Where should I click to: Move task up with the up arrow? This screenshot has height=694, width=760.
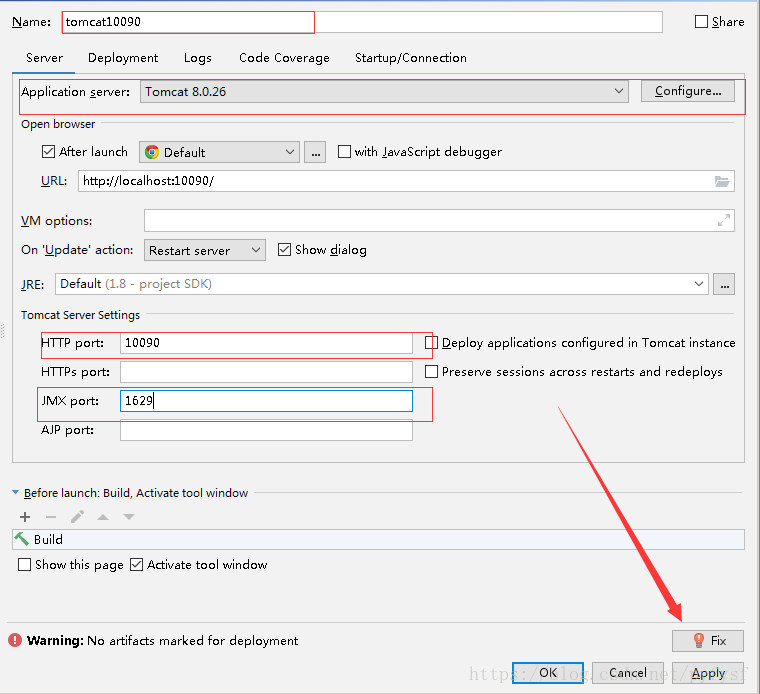click(103, 517)
